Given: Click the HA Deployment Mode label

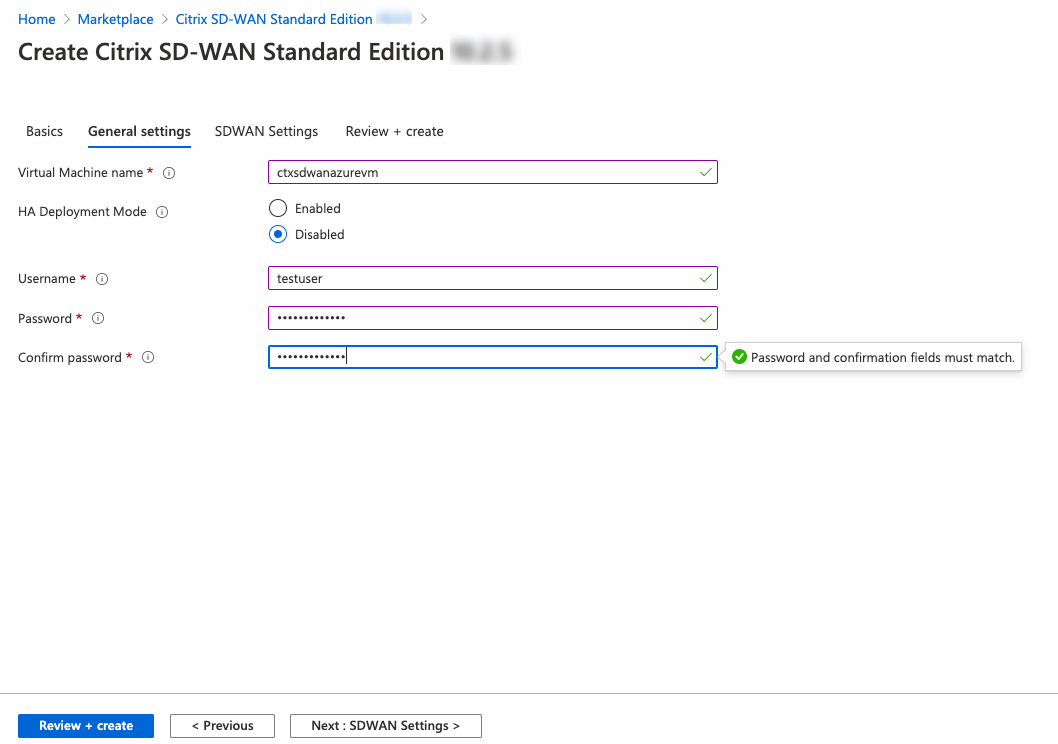Looking at the screenshot, I should (x=82, y=212).
